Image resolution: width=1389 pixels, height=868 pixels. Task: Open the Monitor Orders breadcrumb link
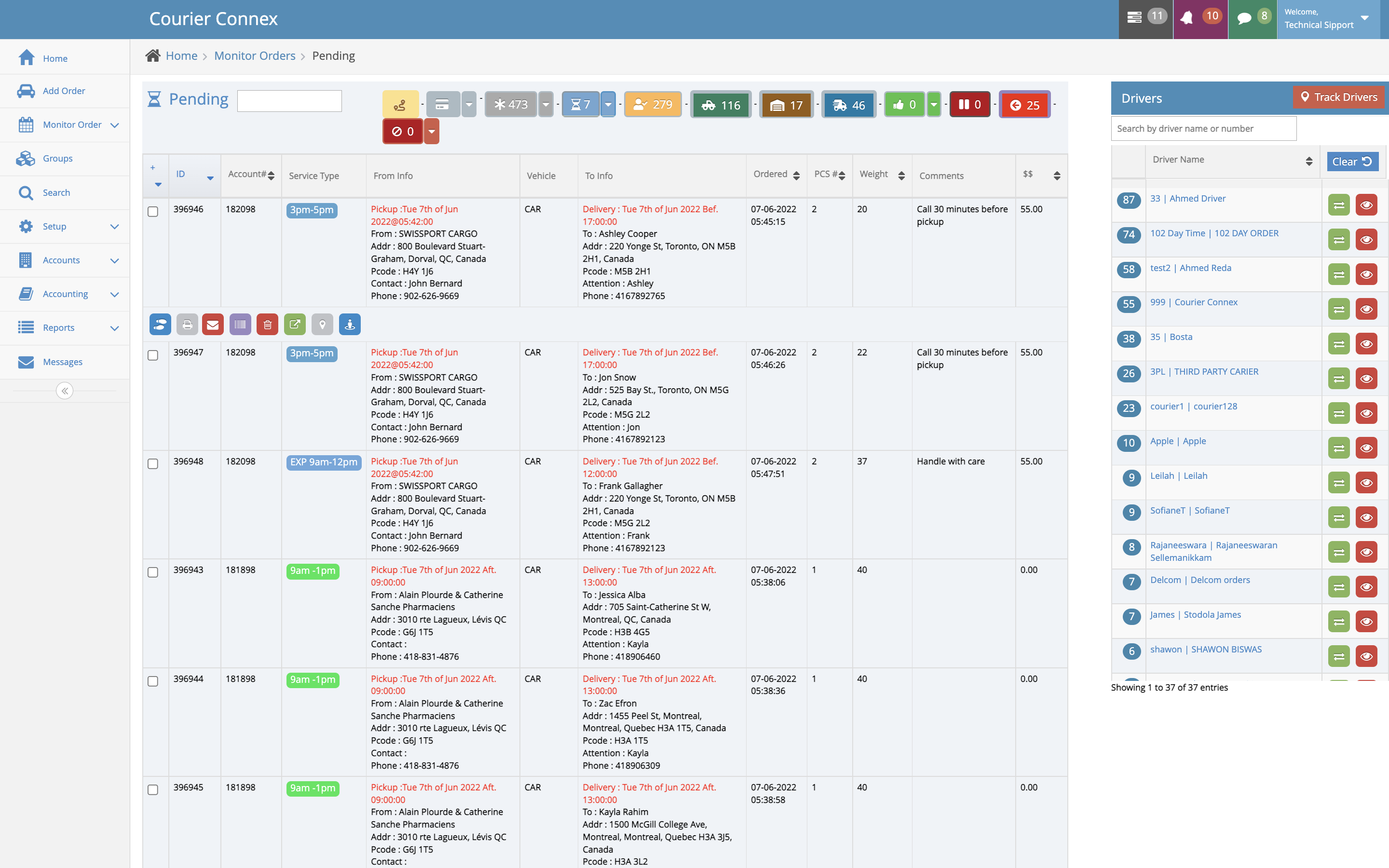pos(255,55)
